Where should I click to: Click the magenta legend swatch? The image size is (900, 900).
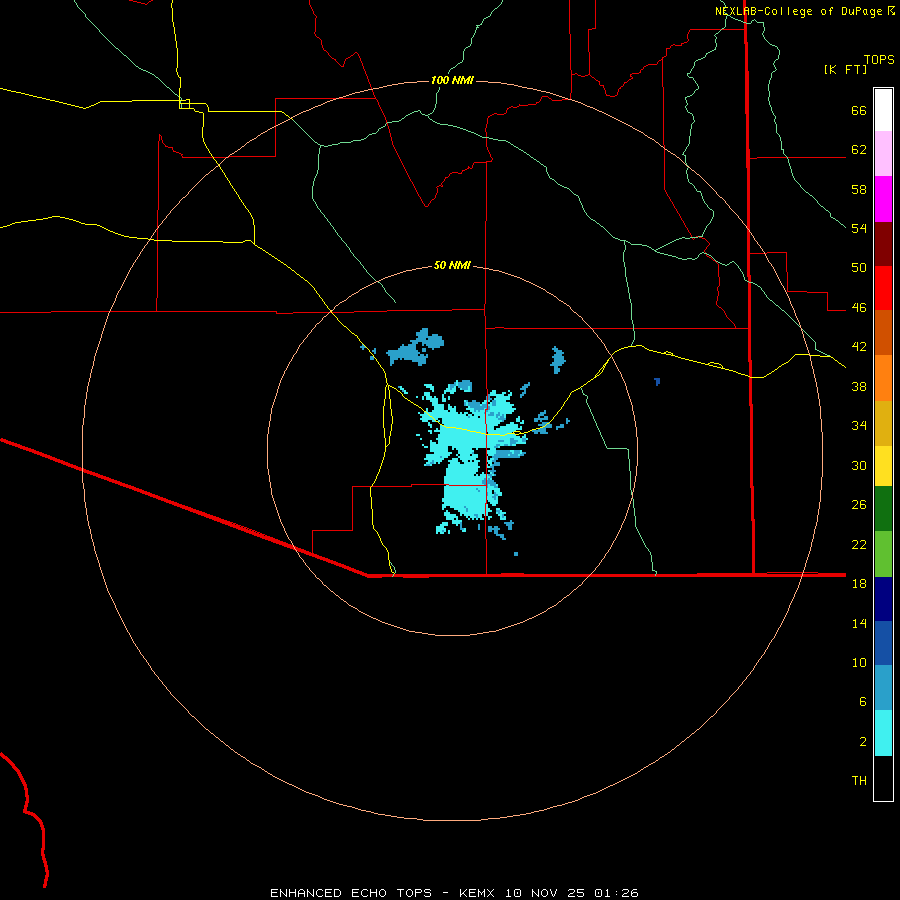click(883, 199)
